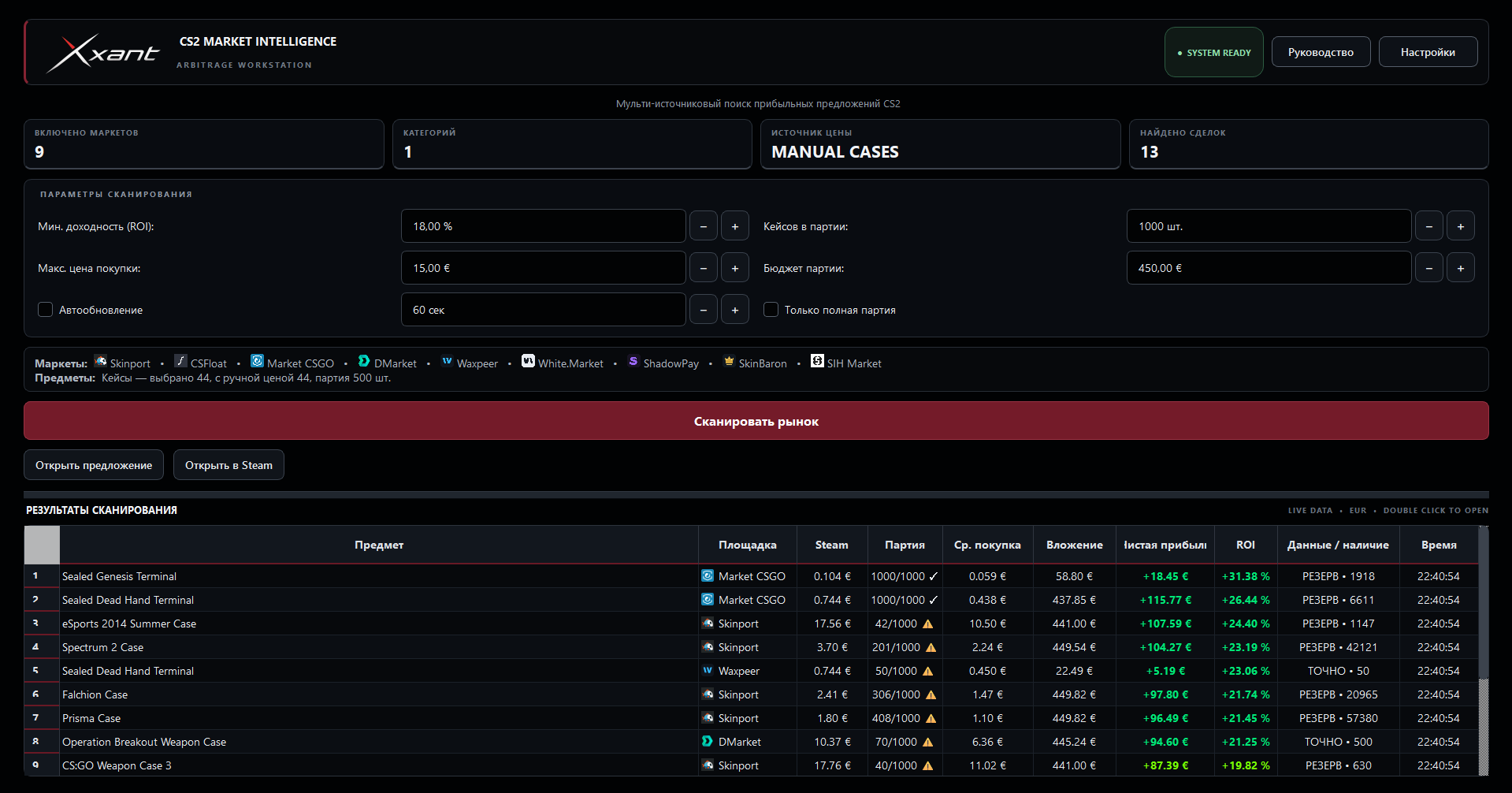Decrease minimum ROI with minus button

pyautogui.click(x=704, y=226)
